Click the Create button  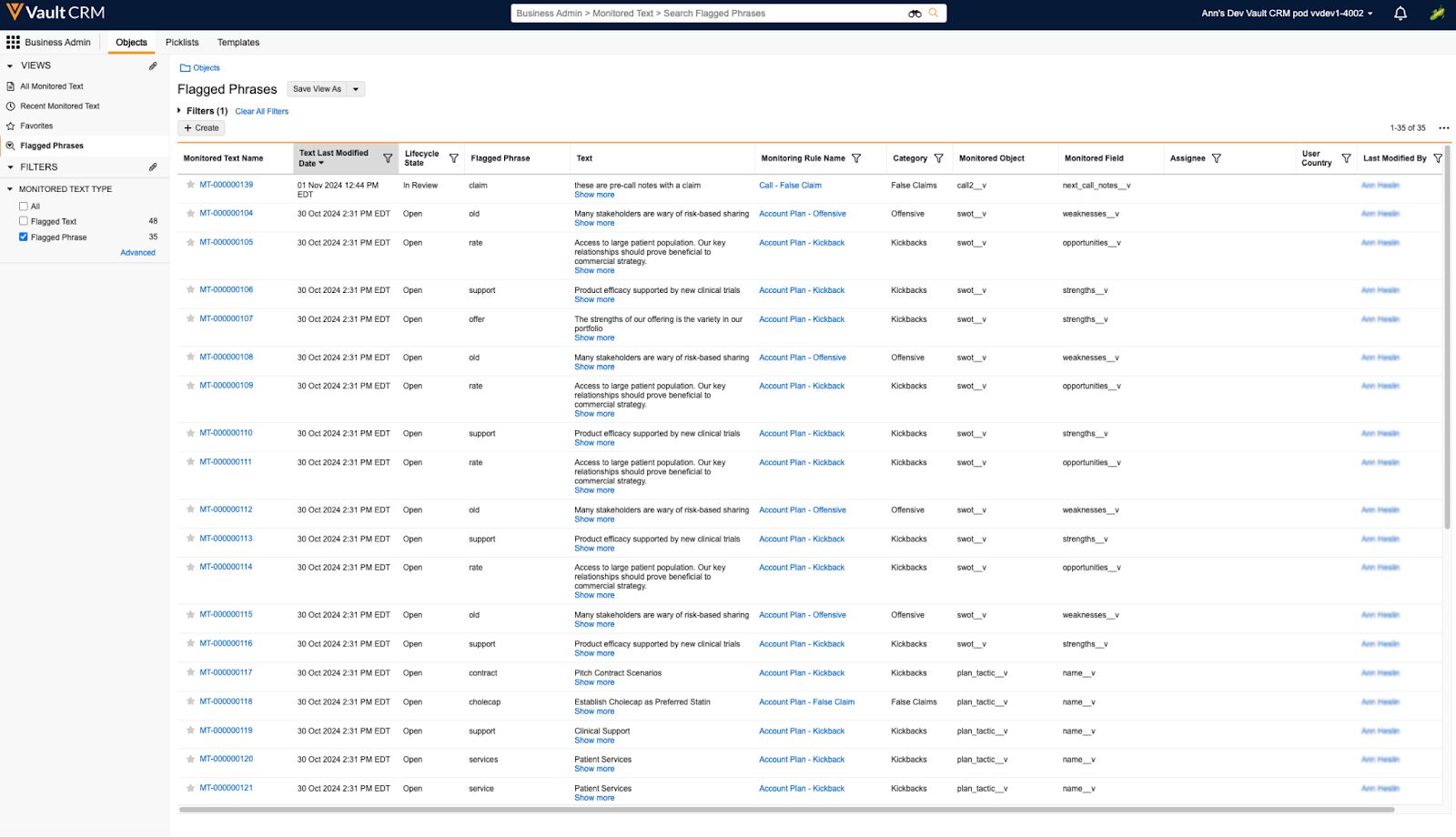pyautogui.click(x=201, y=128)
